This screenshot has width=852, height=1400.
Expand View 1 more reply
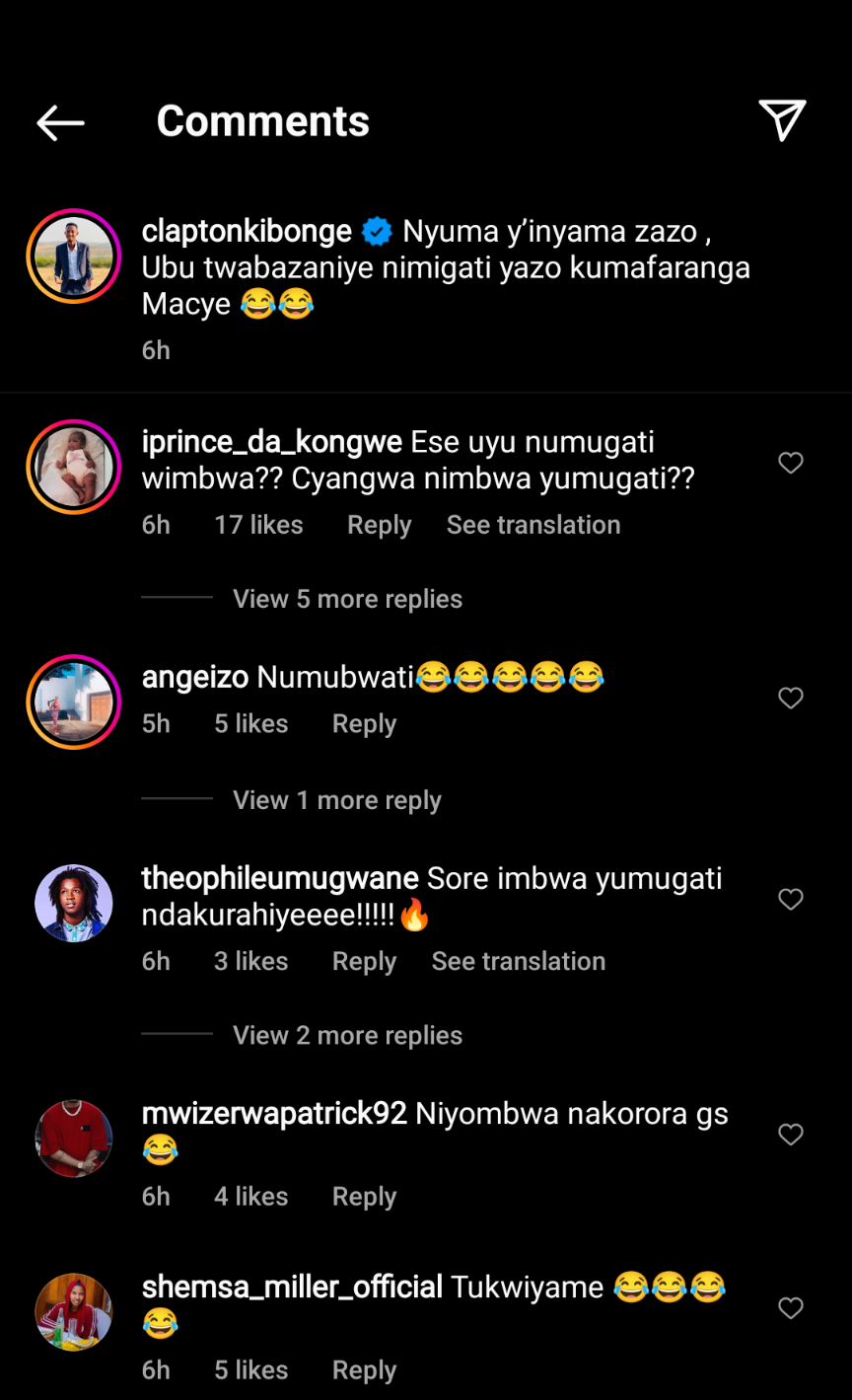coord(336,800)
